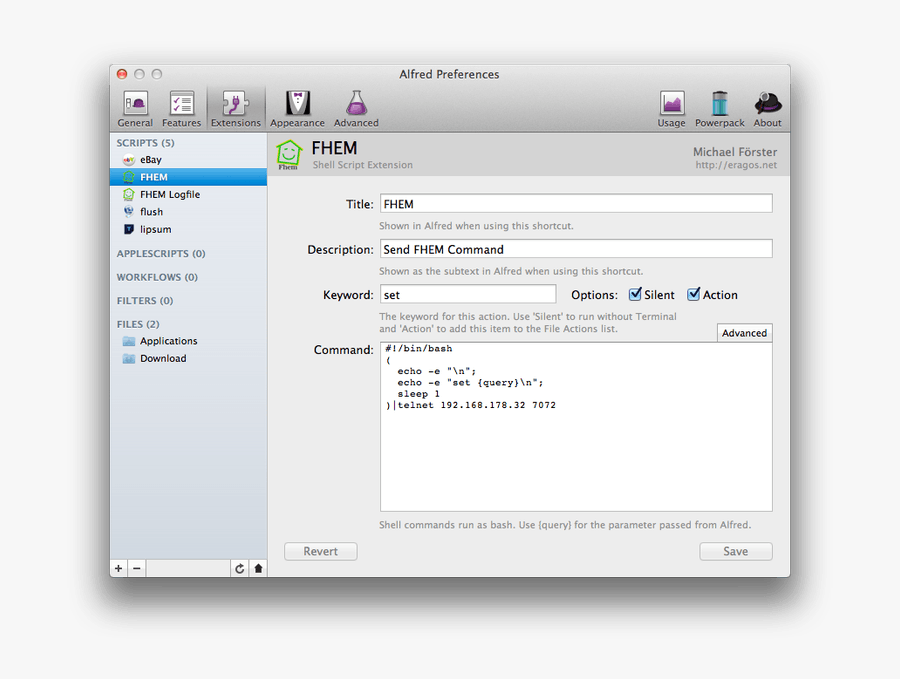The image size is (900, 679).
Task: Click the WORKFLOWS (0) section header
Action: 157,277
